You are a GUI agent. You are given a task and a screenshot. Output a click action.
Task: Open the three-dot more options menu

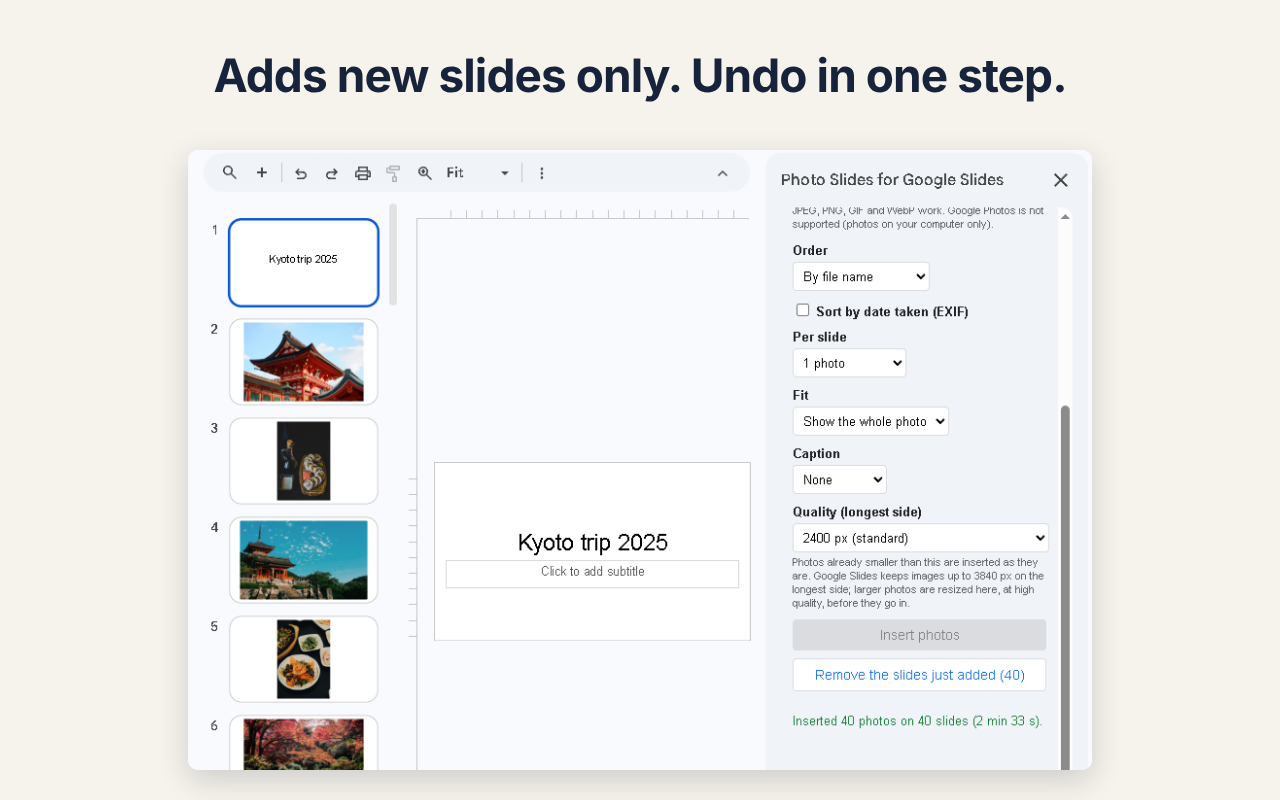(542, 173)
